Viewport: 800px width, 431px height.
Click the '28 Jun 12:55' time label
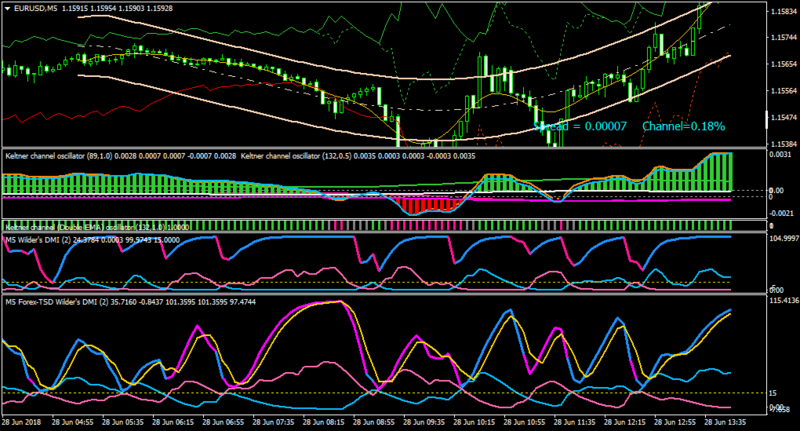(x=676, y=422)
